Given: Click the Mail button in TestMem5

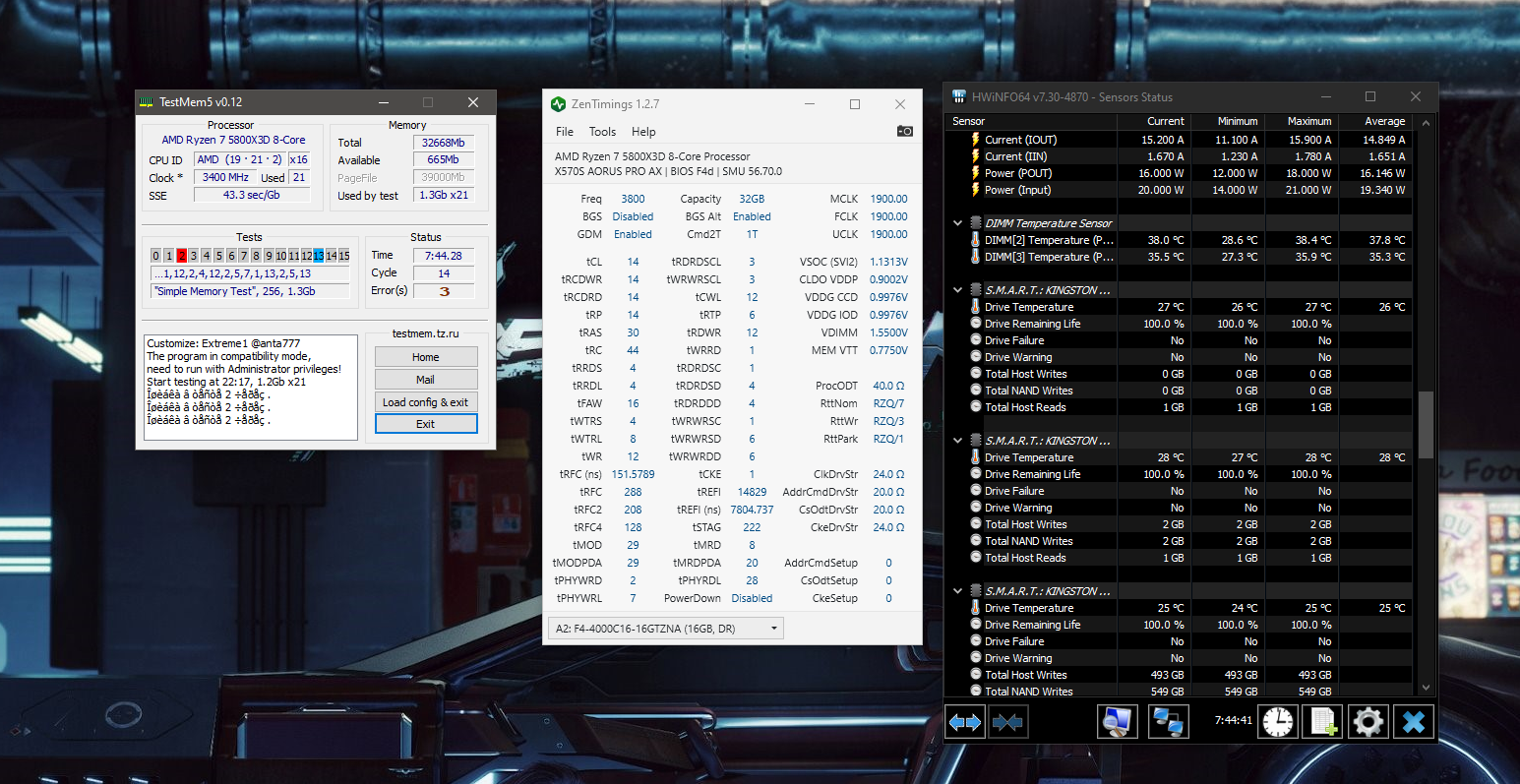Looking at the screenshot, I should click(426, 380).
